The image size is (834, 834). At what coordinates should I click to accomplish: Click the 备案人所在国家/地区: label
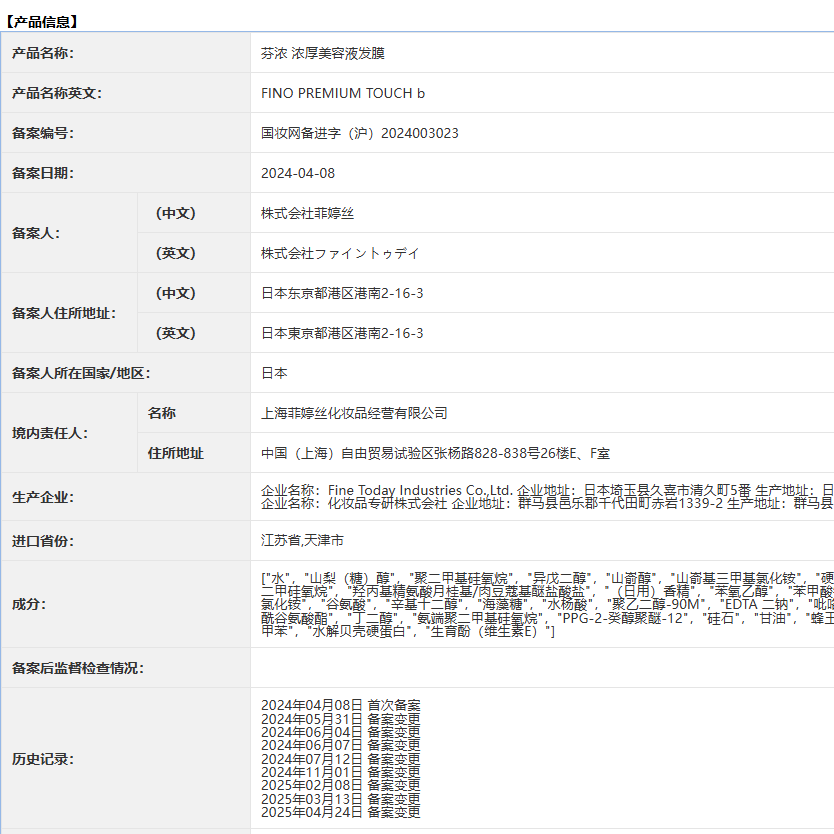[x=81, y=373]
